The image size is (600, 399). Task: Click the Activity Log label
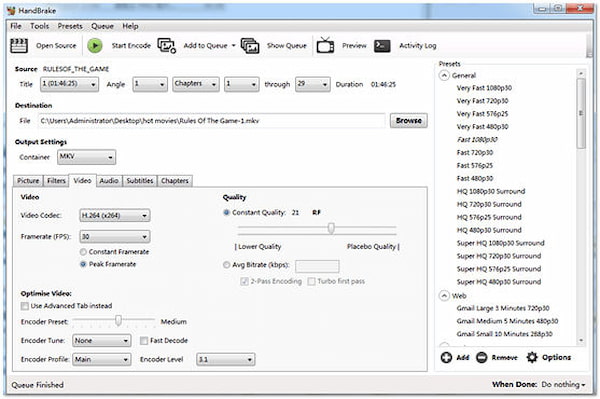coord(417,46)
